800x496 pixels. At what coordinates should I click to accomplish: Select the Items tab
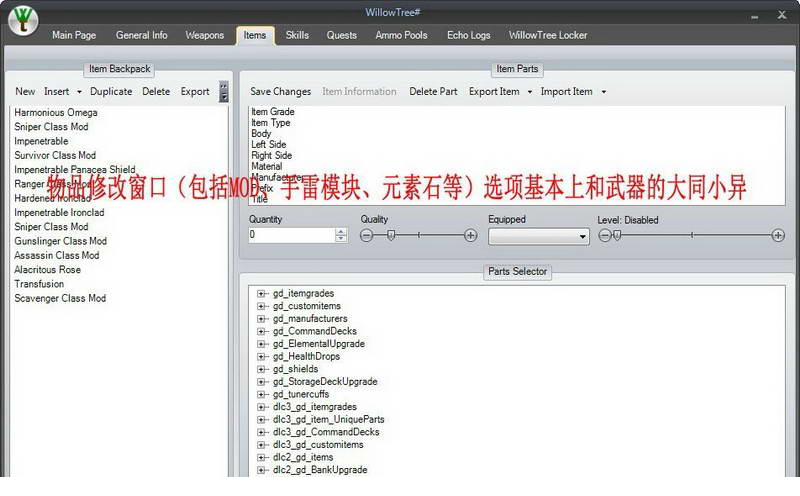[255, 35]
